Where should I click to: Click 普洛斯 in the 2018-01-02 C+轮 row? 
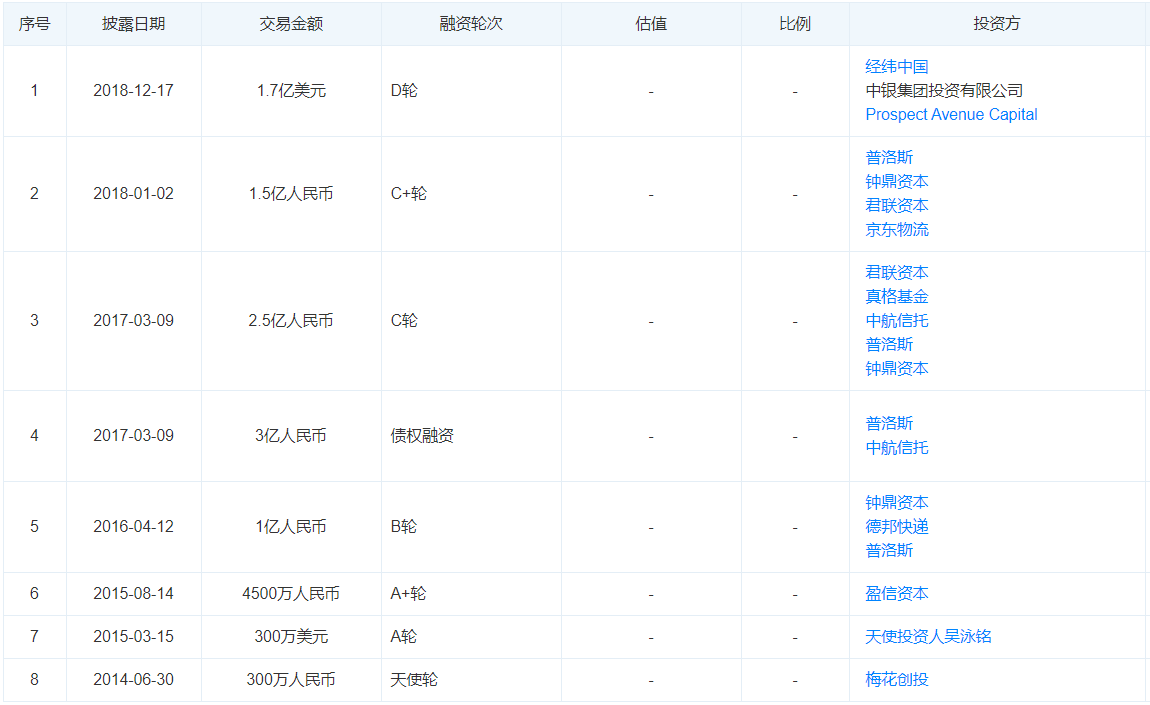tap(889, 158)
